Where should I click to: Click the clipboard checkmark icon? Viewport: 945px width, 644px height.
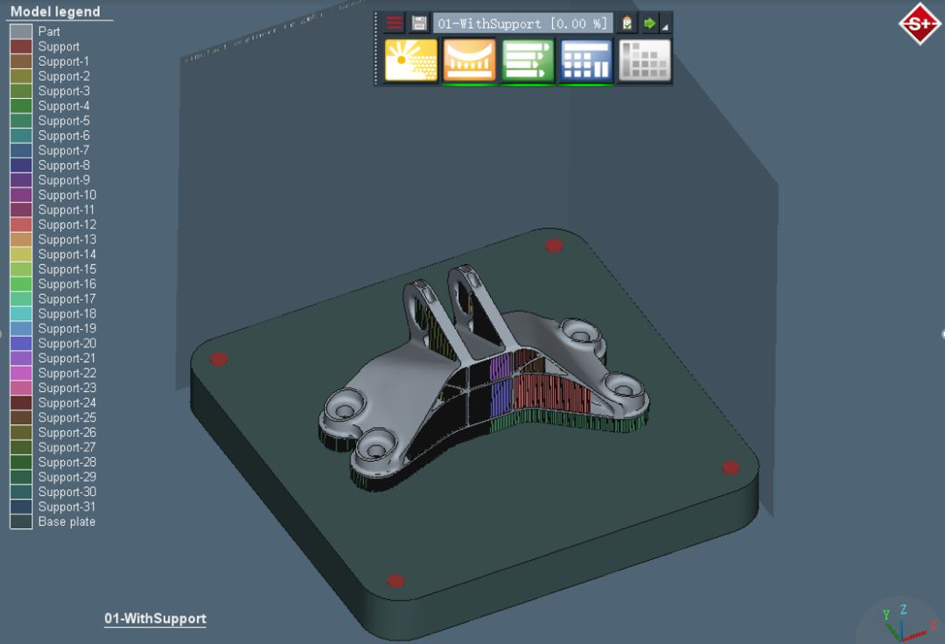627,23
